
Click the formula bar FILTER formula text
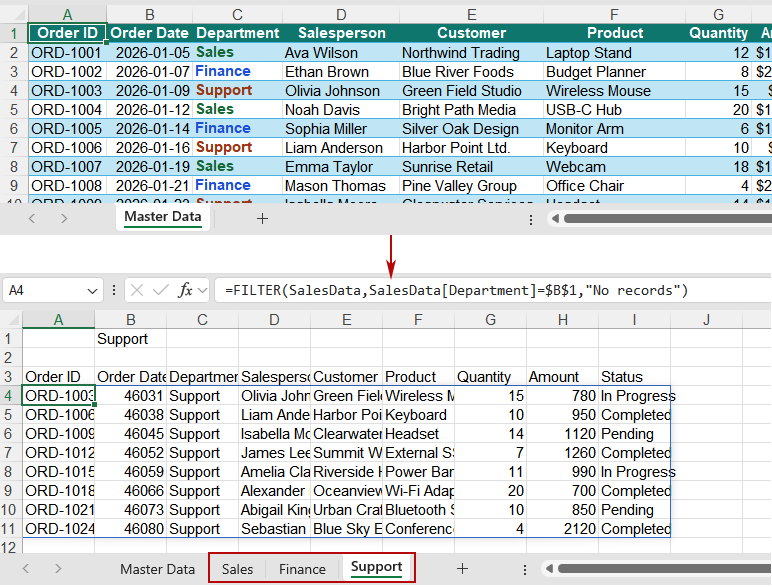pyautogui.click(x=456, y=291)
